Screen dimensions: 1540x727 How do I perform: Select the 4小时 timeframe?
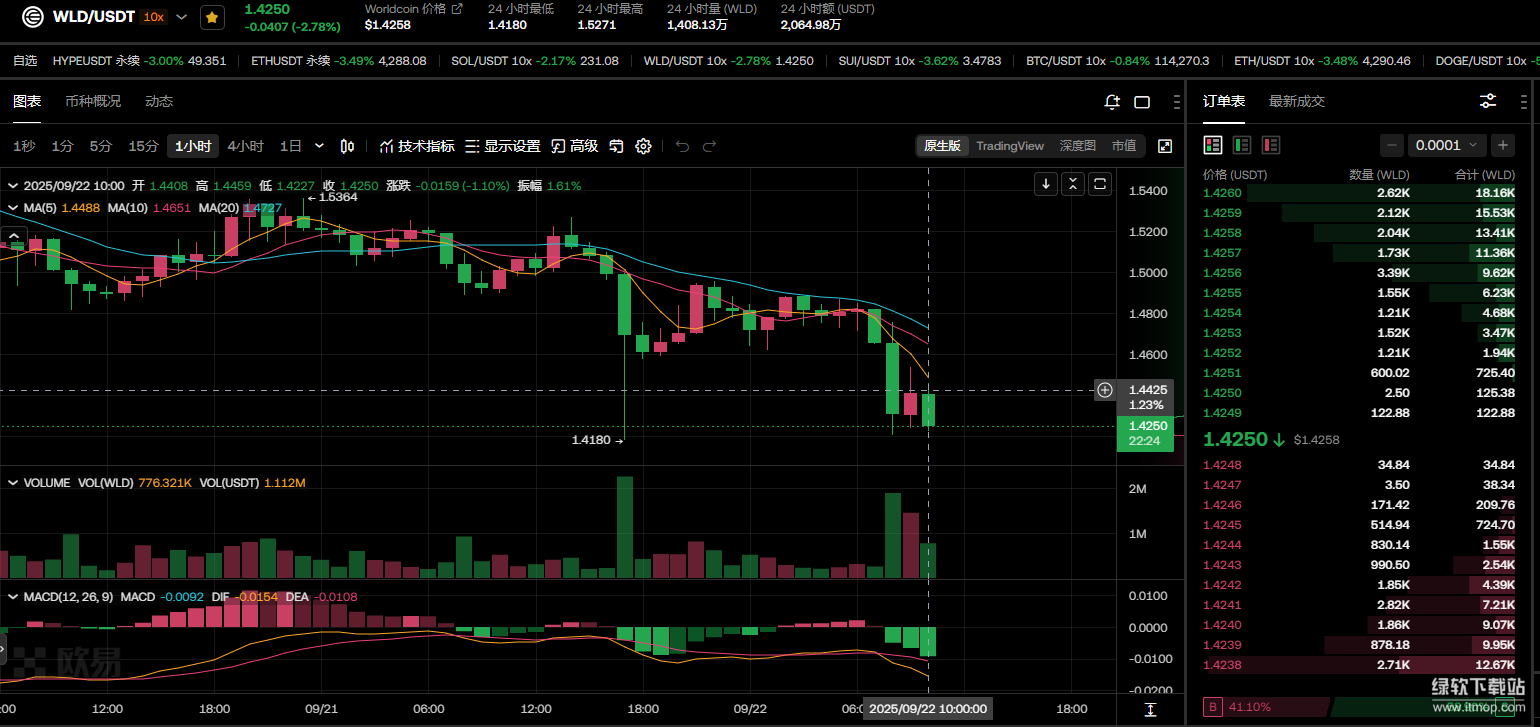[245, 146]
